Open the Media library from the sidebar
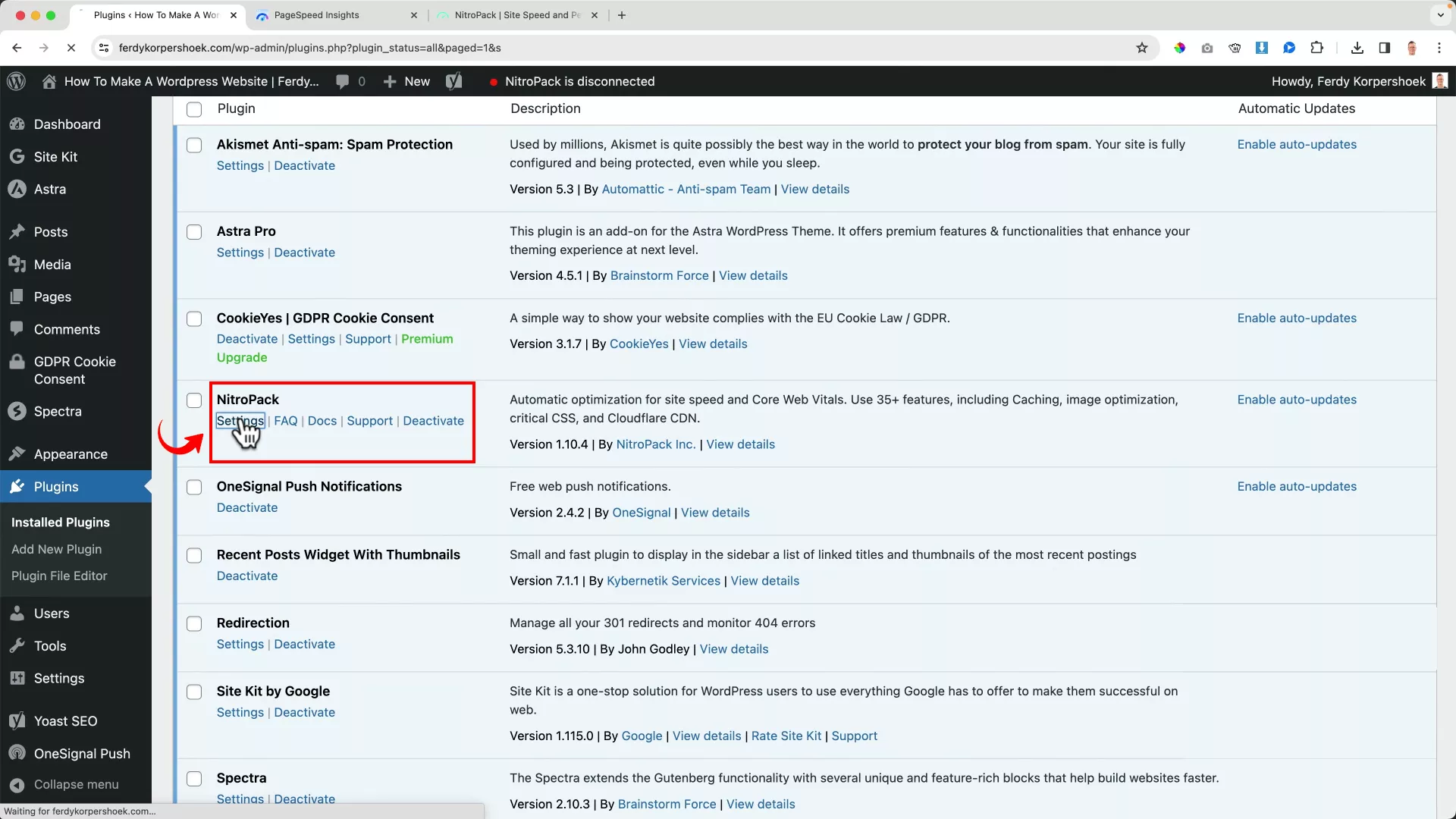This screenshot has width=1456, height=819. click(50, 264)
